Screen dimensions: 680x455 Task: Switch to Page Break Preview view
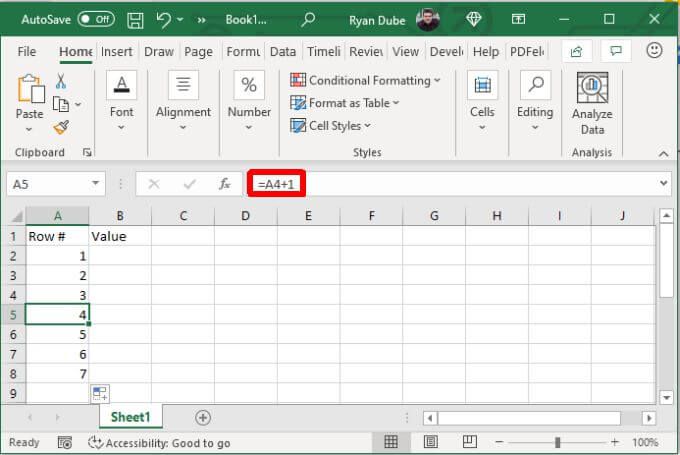pyautogui.click(x=470, y=442)
